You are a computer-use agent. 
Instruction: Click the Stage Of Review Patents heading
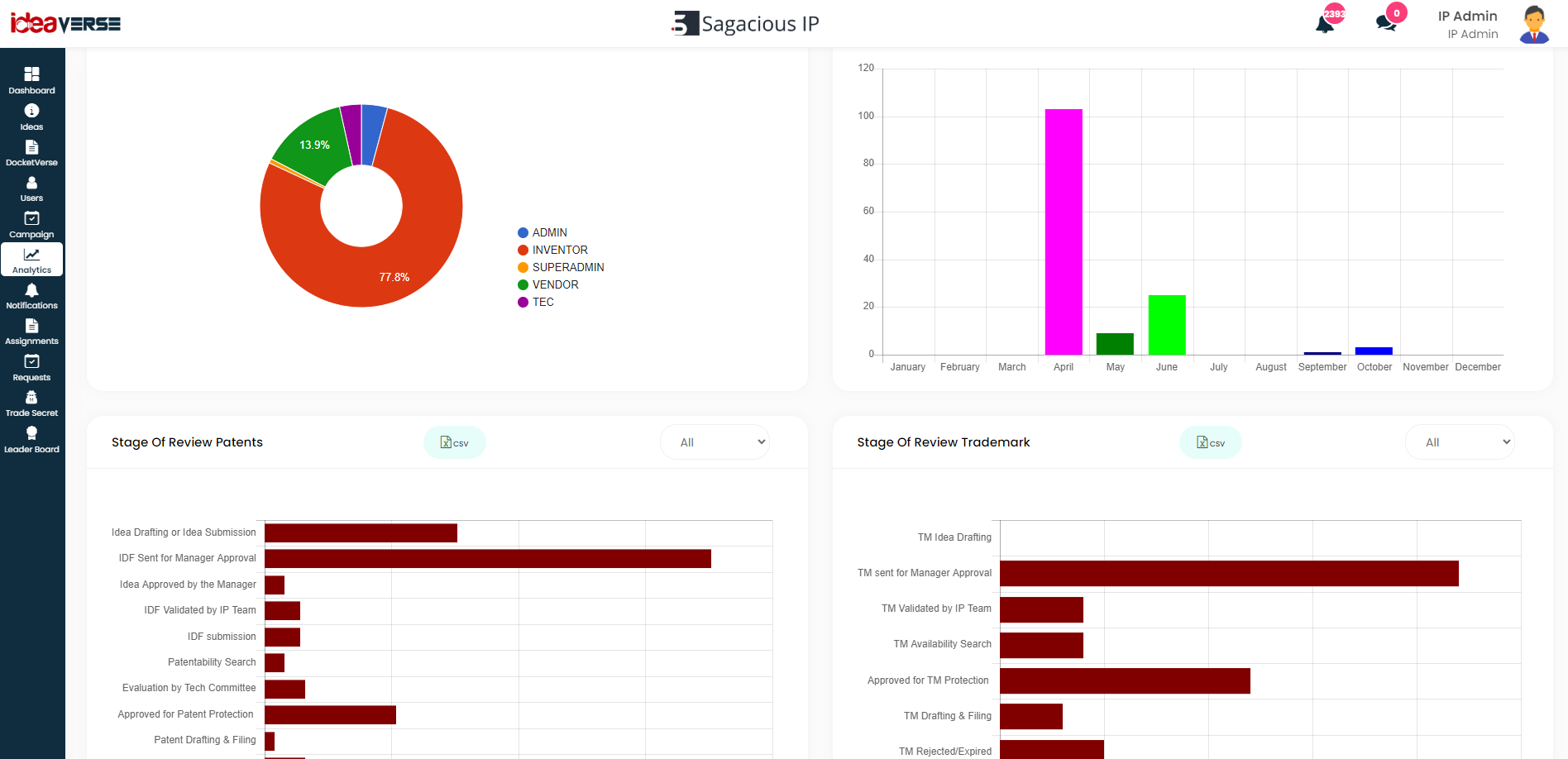(187, 442)
